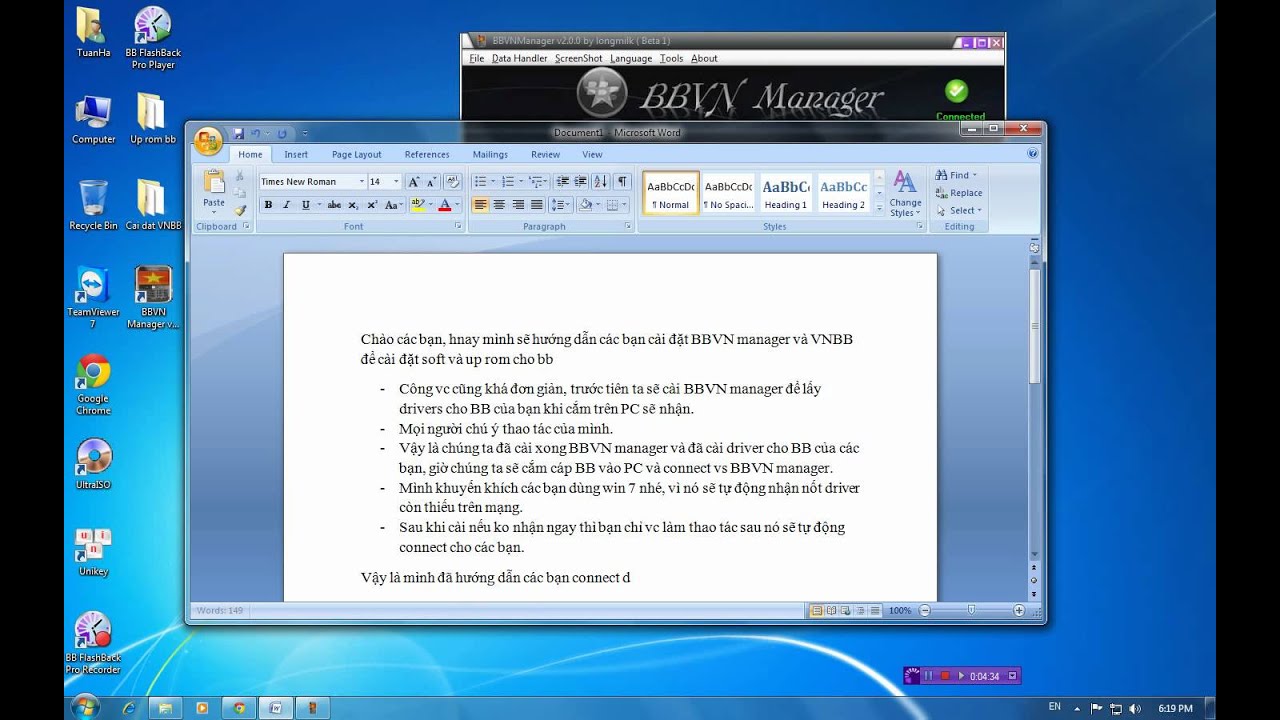Click Zoom In plus button
The image size is (1280, 720).
[x=1019, y=610]
